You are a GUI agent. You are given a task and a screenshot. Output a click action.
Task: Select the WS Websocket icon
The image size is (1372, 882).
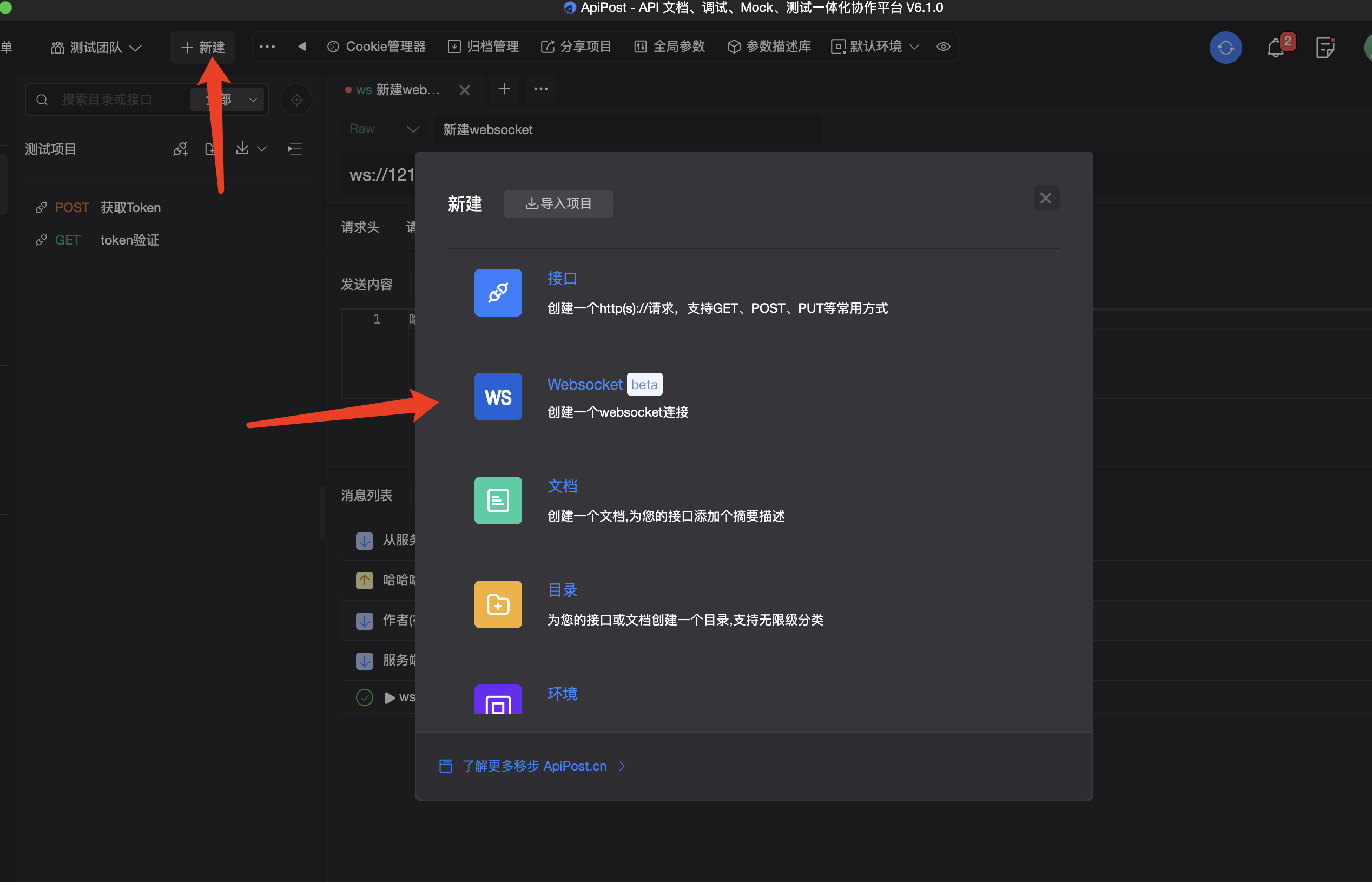498,397
